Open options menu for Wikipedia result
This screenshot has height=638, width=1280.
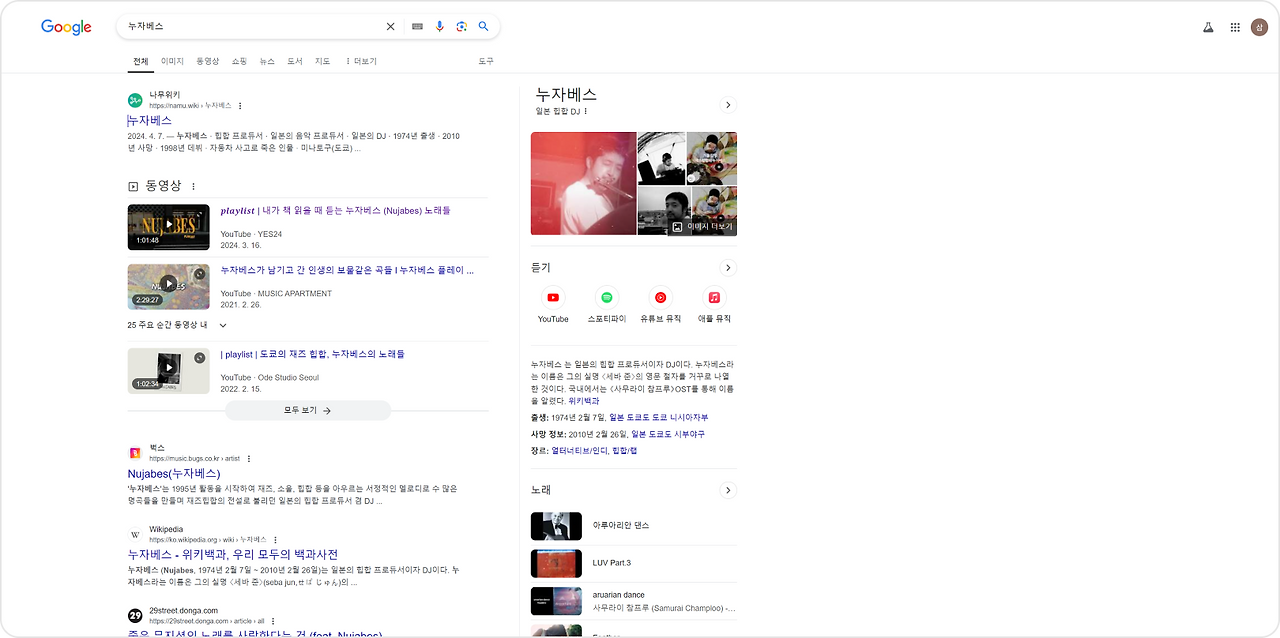pos(275,539)
